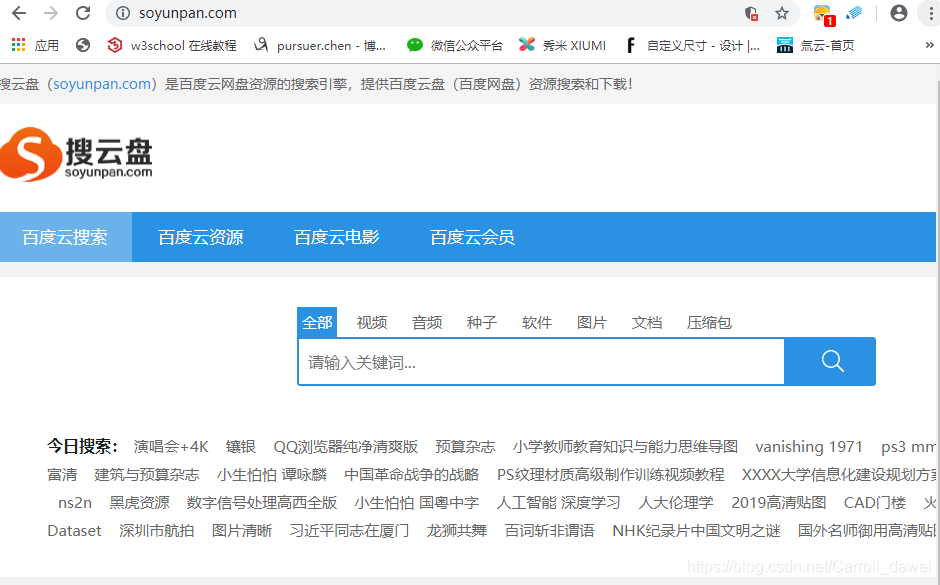The height and width of the screenshot is (585, 940).
Task: Open the 百度云电影 navigation tab
Action: click(x=336, y=237)
